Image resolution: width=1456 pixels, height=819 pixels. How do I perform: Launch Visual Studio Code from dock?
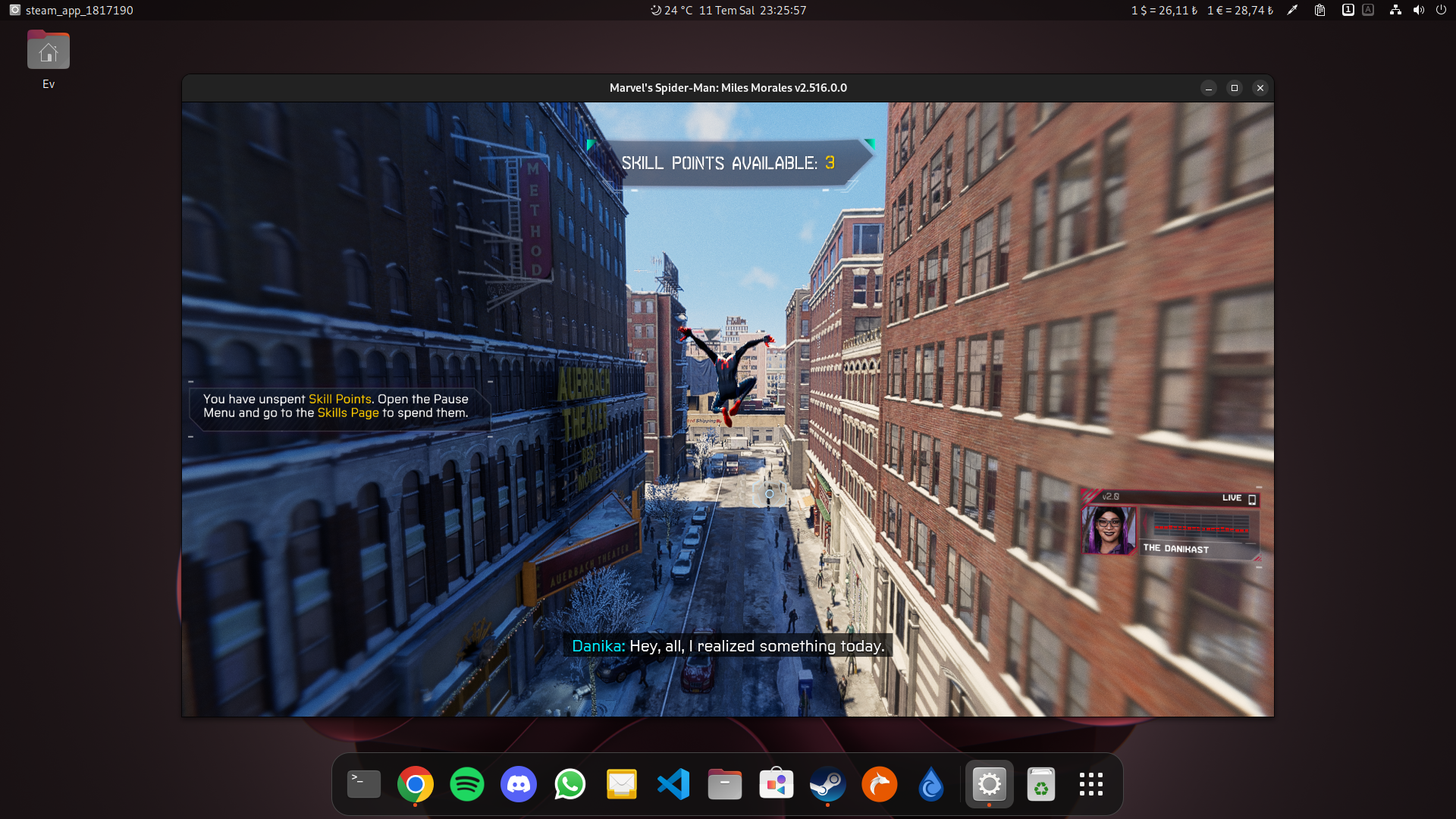point(673,784)
